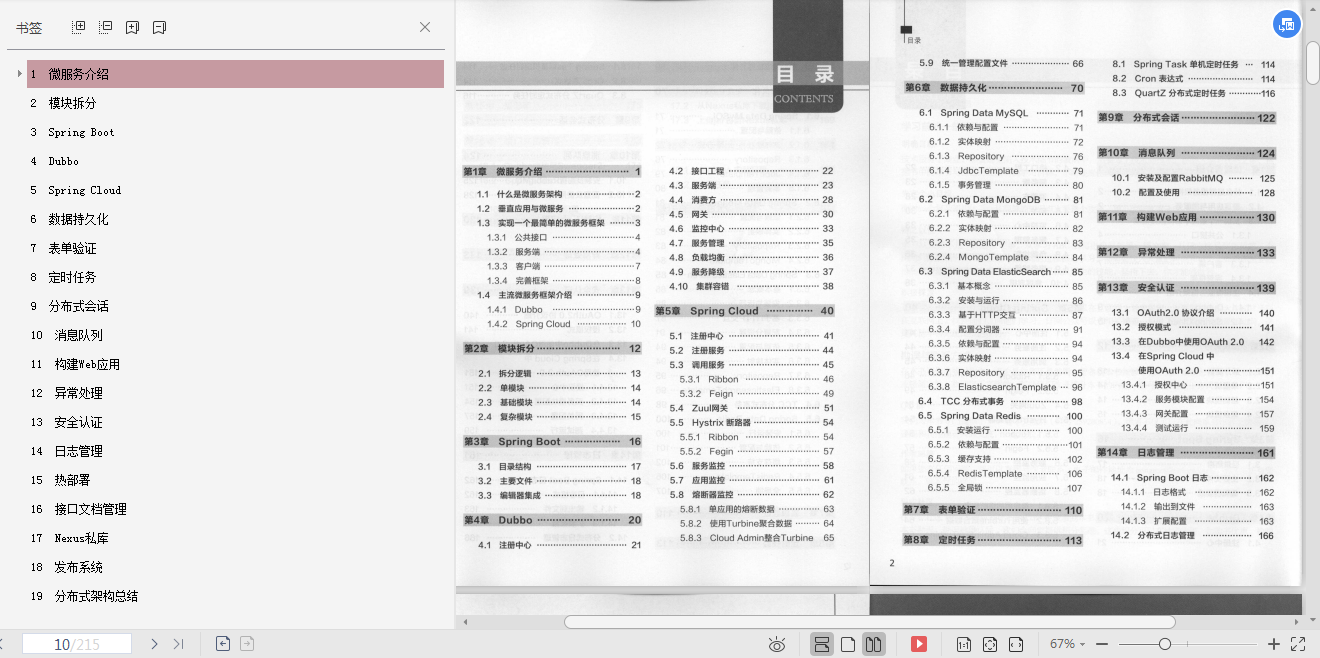
Task: Open bookmark 2 模块拆分
Action: [235, 103]
